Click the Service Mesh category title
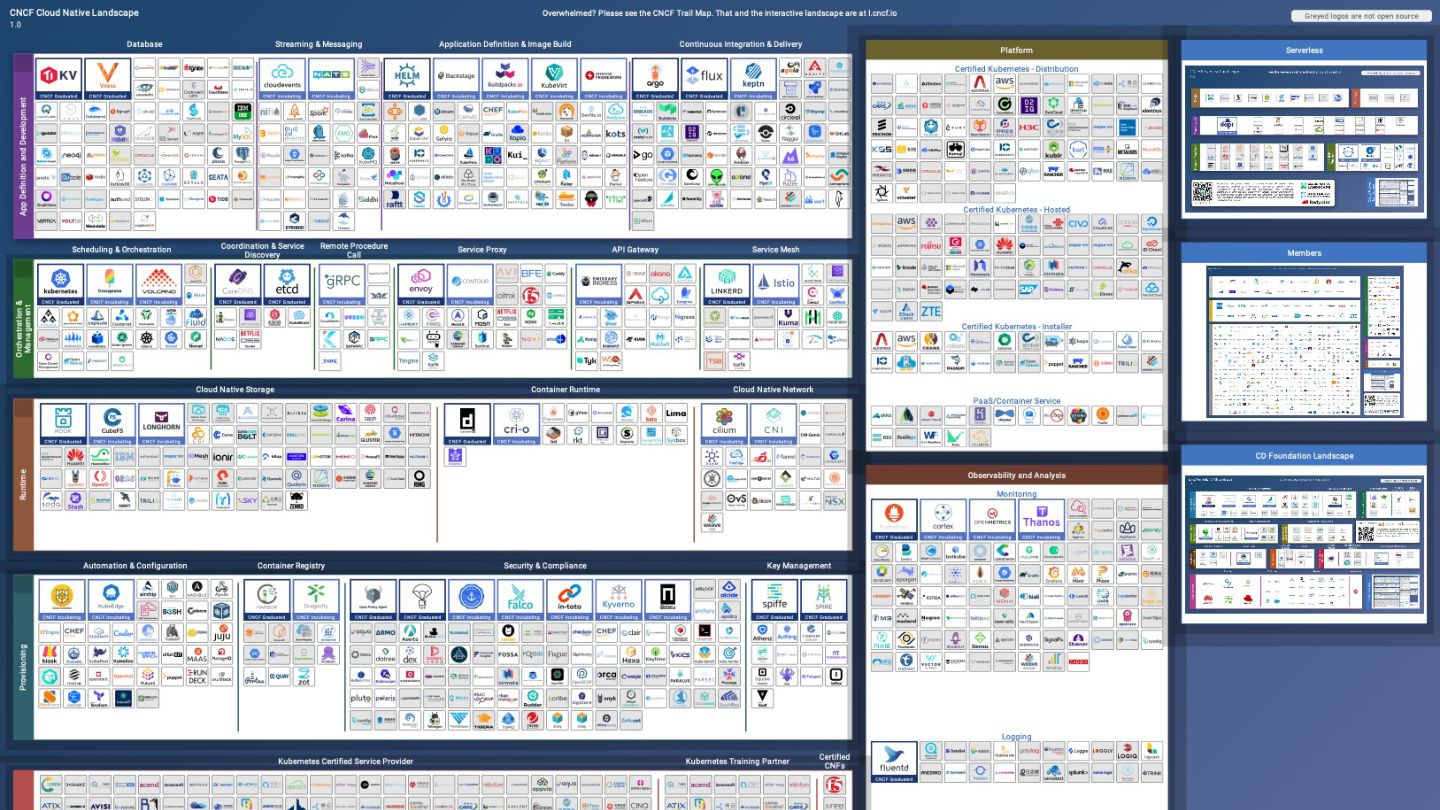The width and height of the screenshot is (1440, 810). pos(776,250)
